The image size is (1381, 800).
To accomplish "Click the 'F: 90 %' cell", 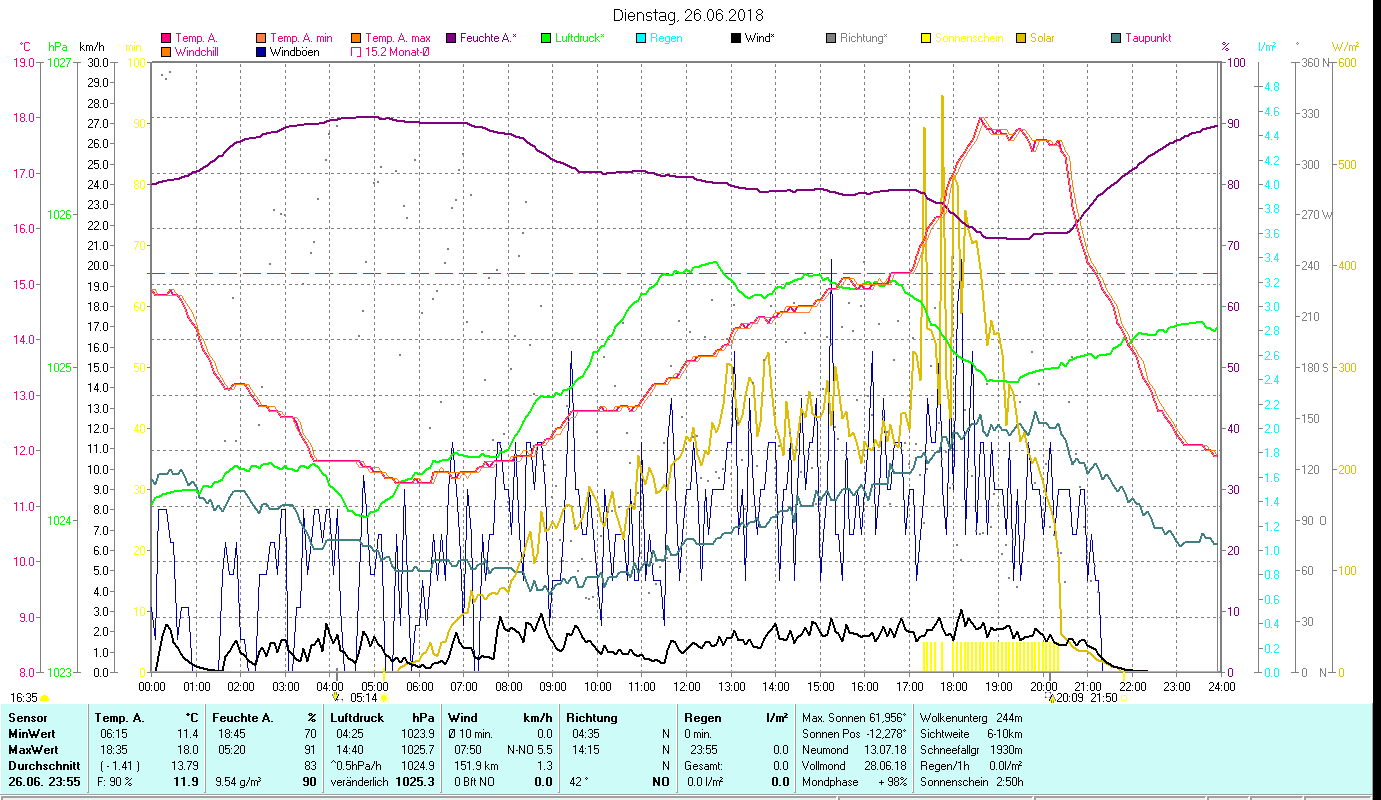I will click(x=115, y=782).
